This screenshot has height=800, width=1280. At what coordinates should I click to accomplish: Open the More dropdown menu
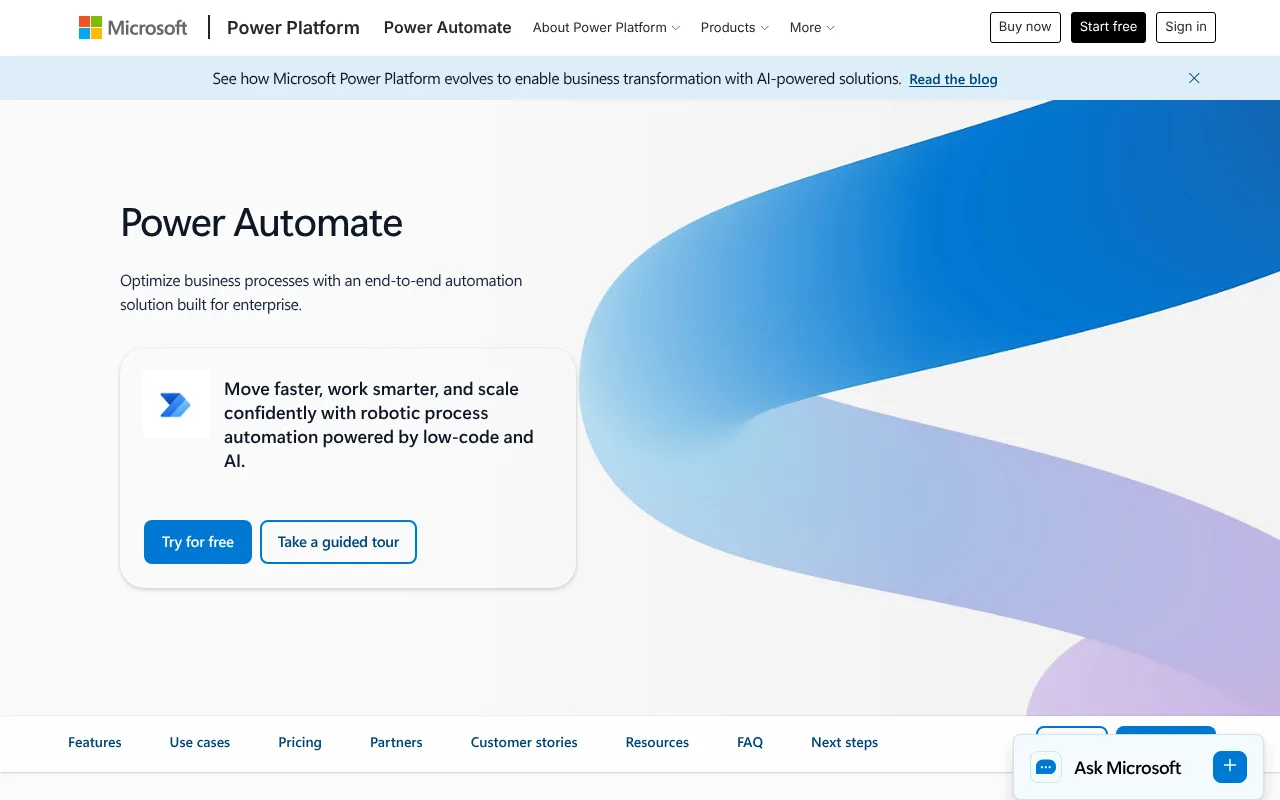[x=812, y=28]
